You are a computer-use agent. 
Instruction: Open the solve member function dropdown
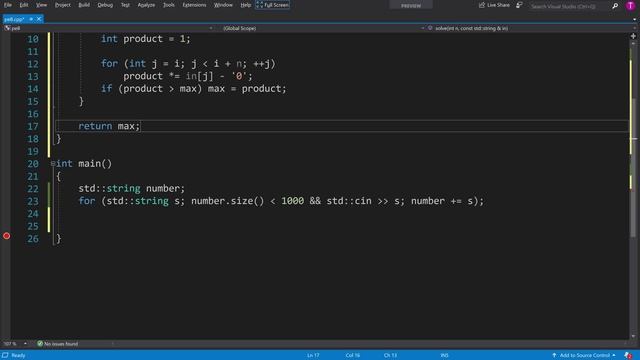click(x=531, y=28)
